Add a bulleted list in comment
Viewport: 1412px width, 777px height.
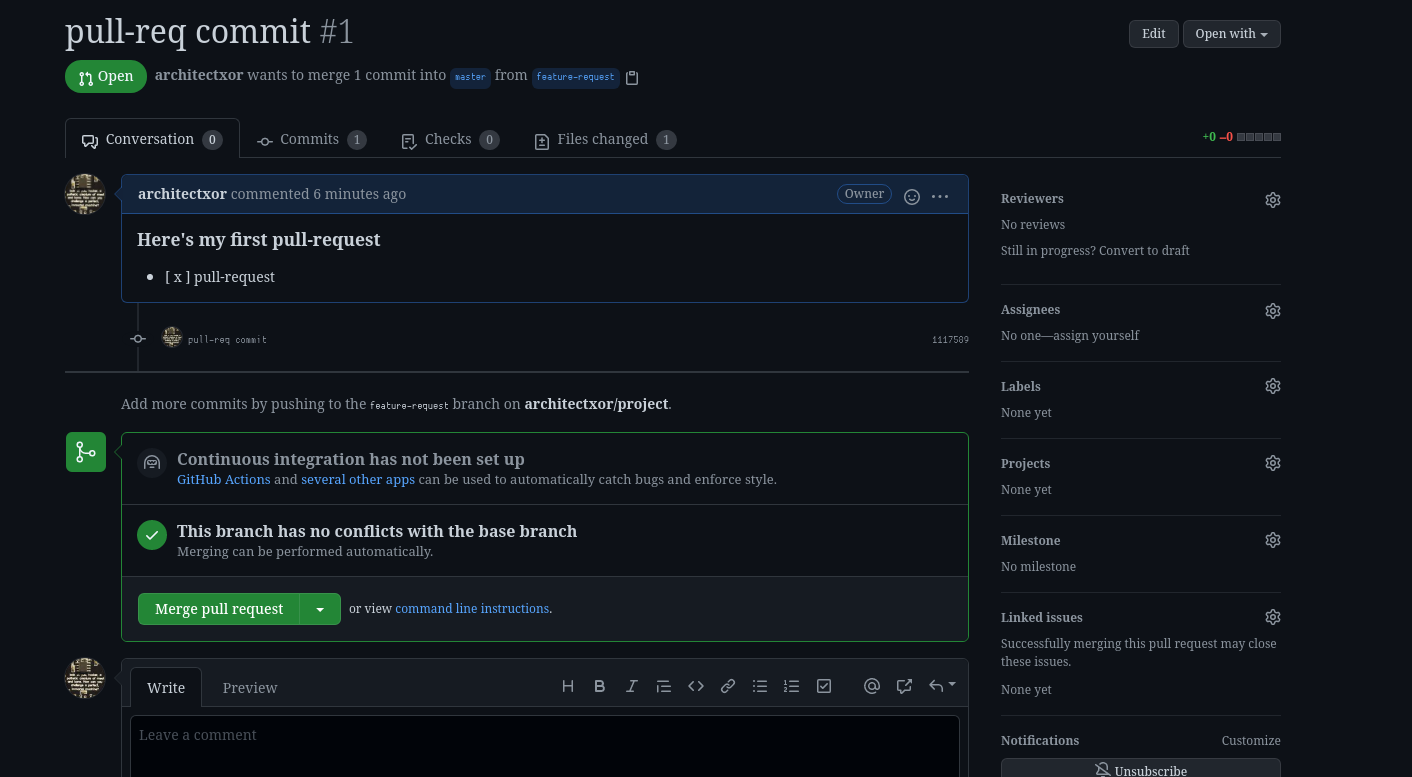click(760, 686)
